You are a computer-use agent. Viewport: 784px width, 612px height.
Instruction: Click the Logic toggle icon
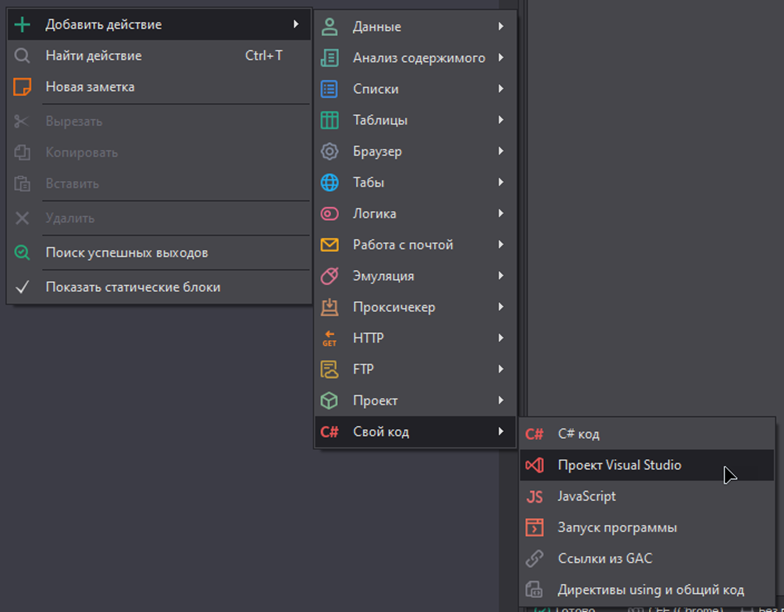coord(329,213)
